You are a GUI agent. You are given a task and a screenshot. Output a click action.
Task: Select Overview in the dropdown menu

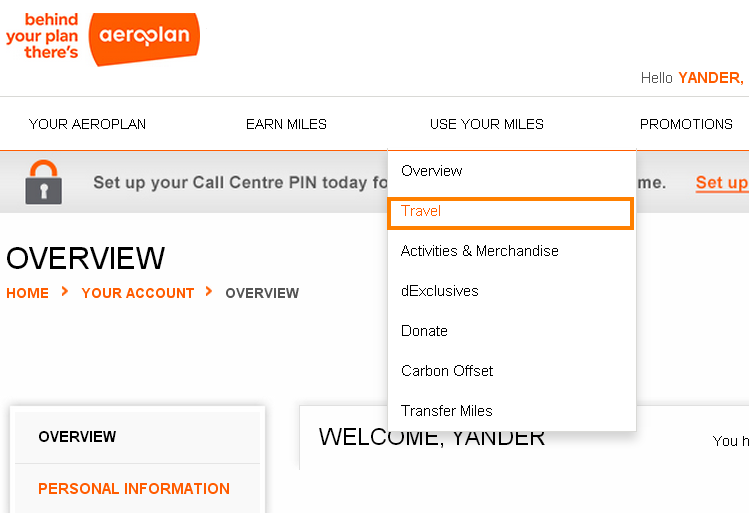click(x=432, y=171)
